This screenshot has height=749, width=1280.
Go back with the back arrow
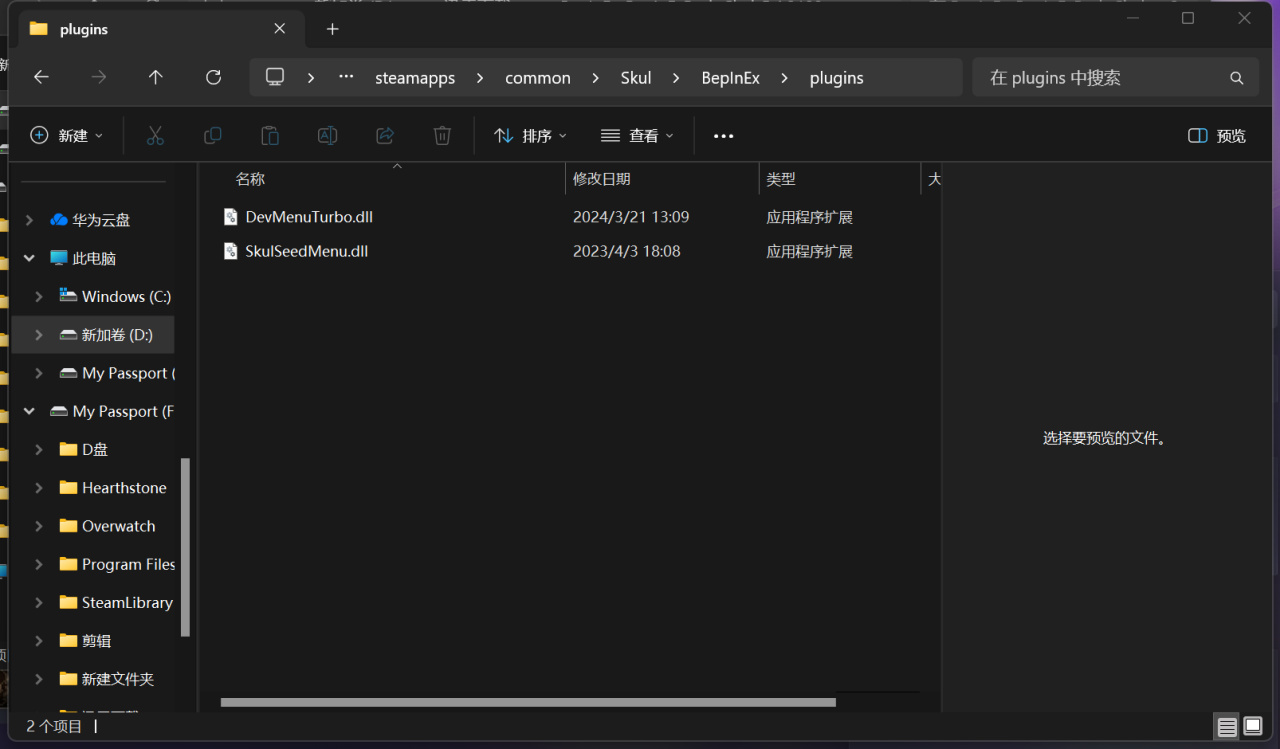[x=41, y=77]
